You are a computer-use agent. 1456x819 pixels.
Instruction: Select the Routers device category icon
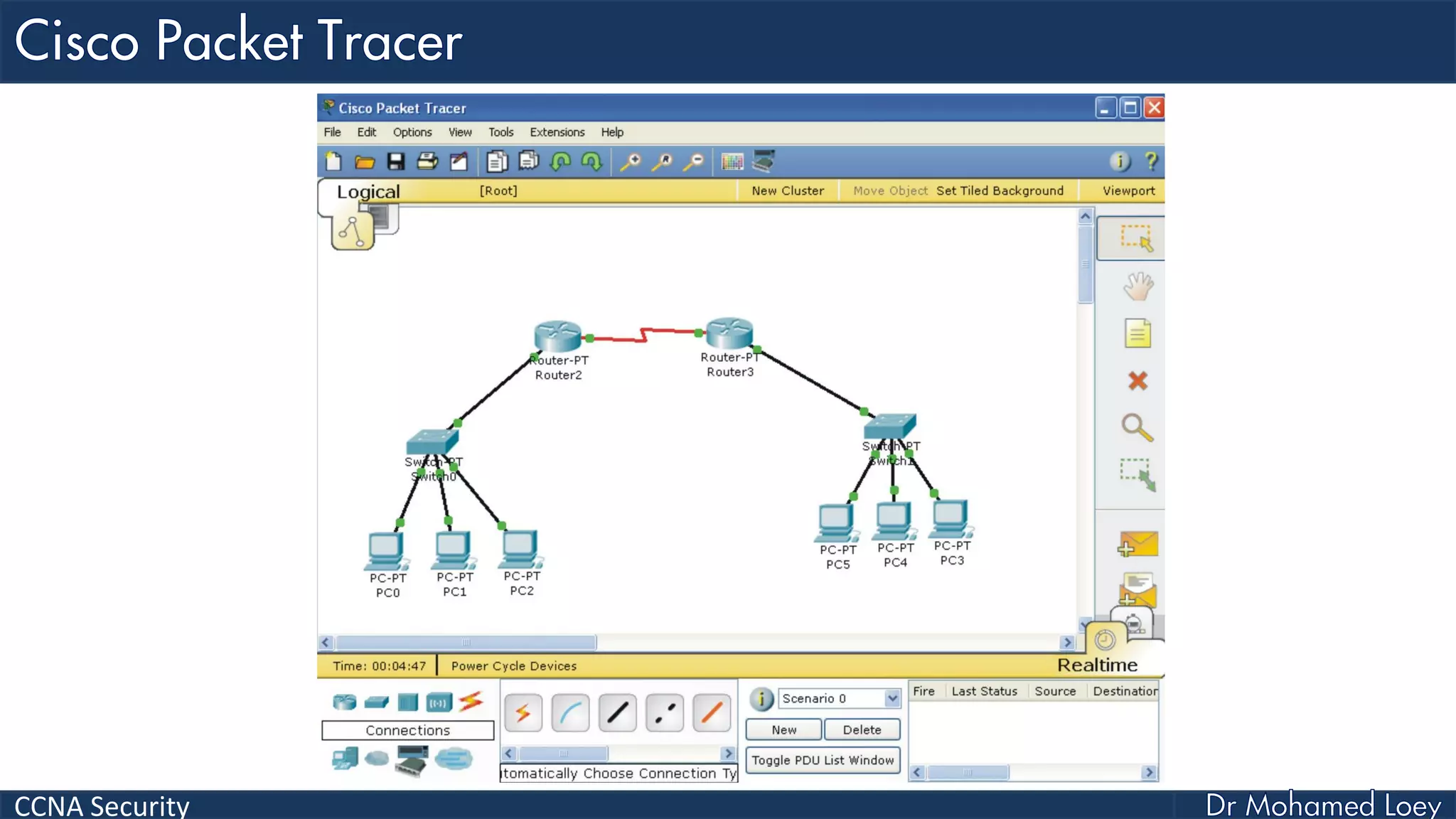[345, 702]
